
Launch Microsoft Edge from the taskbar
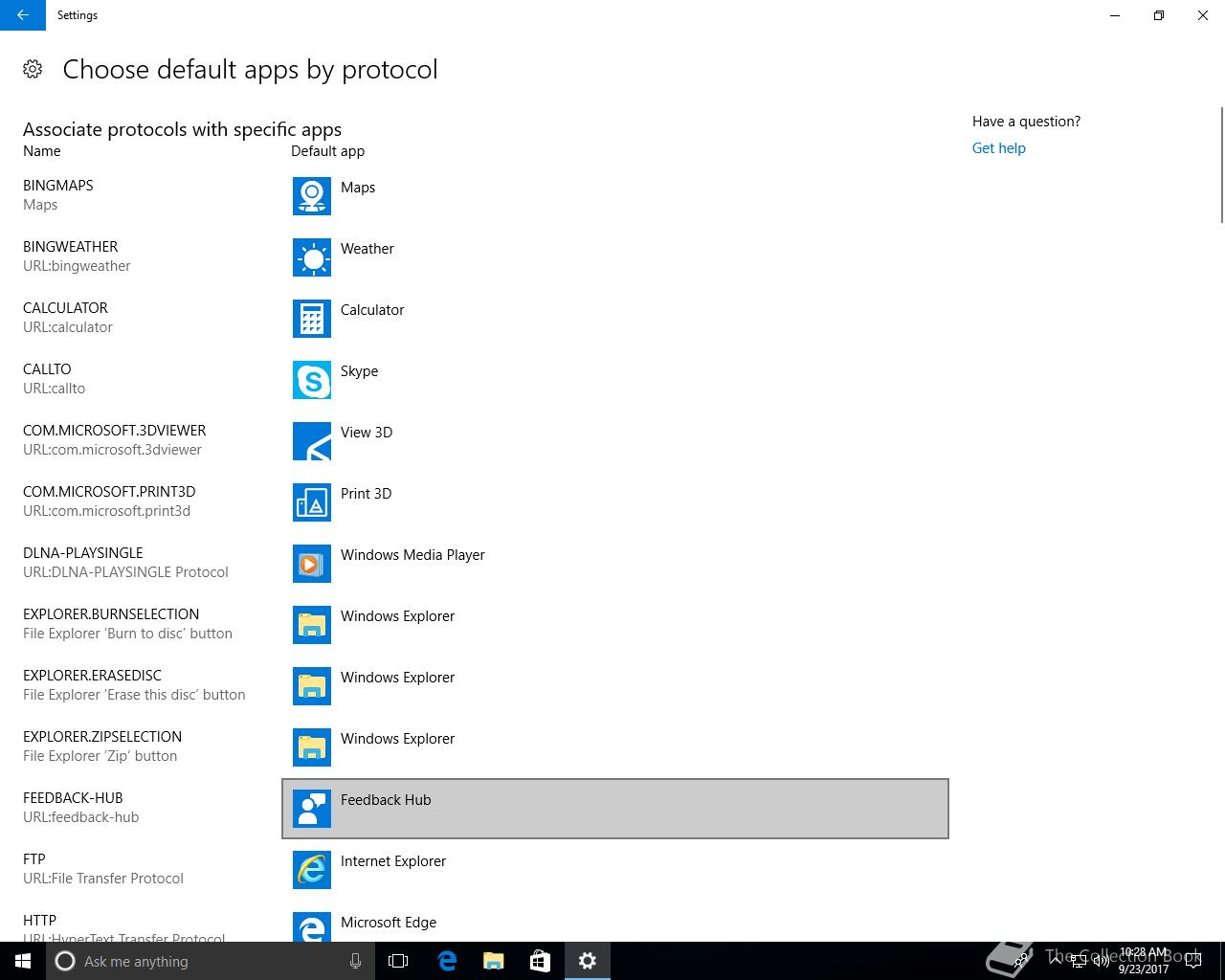(x=446, y=961)
